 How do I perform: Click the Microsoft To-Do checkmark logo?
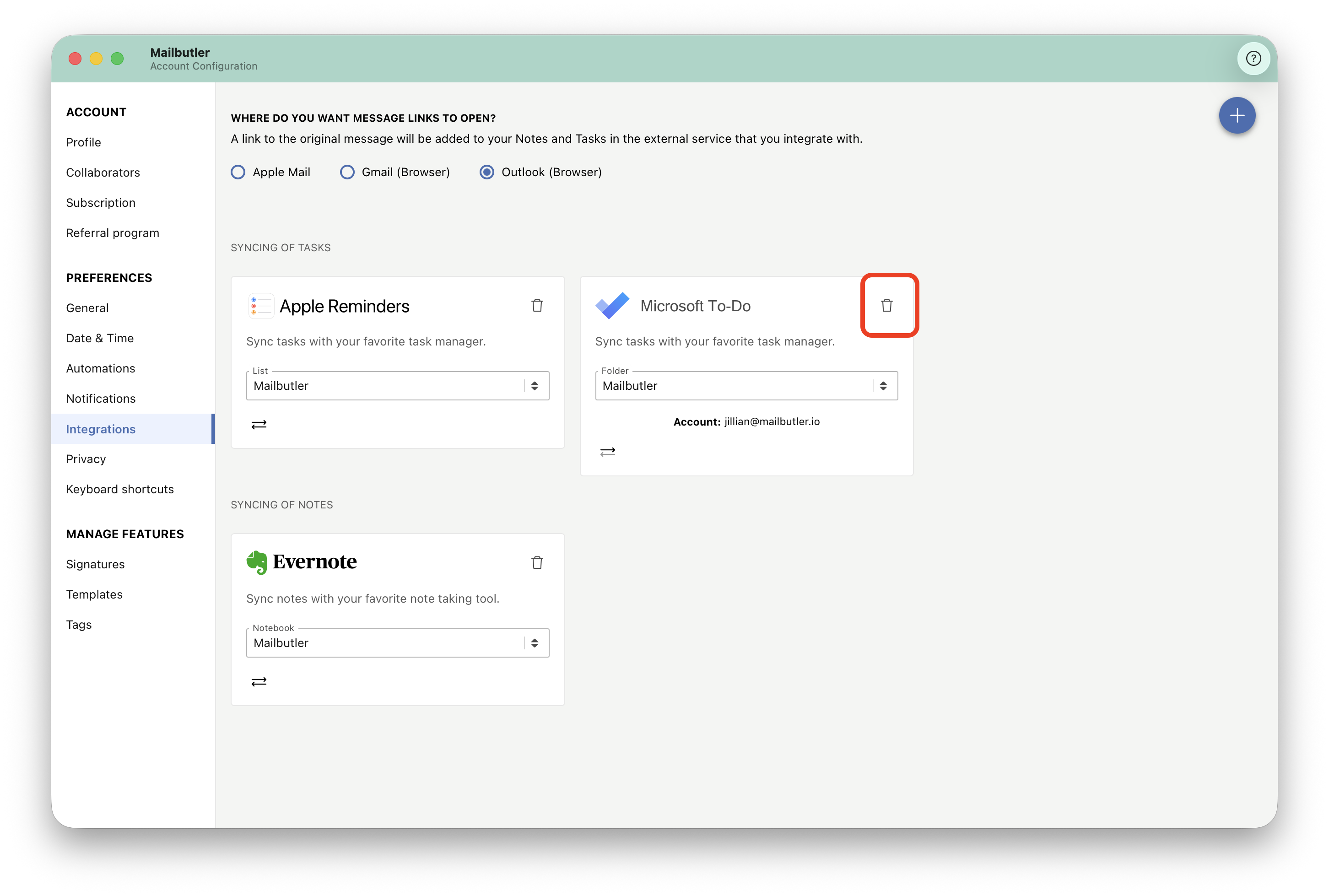pos(612,306)
